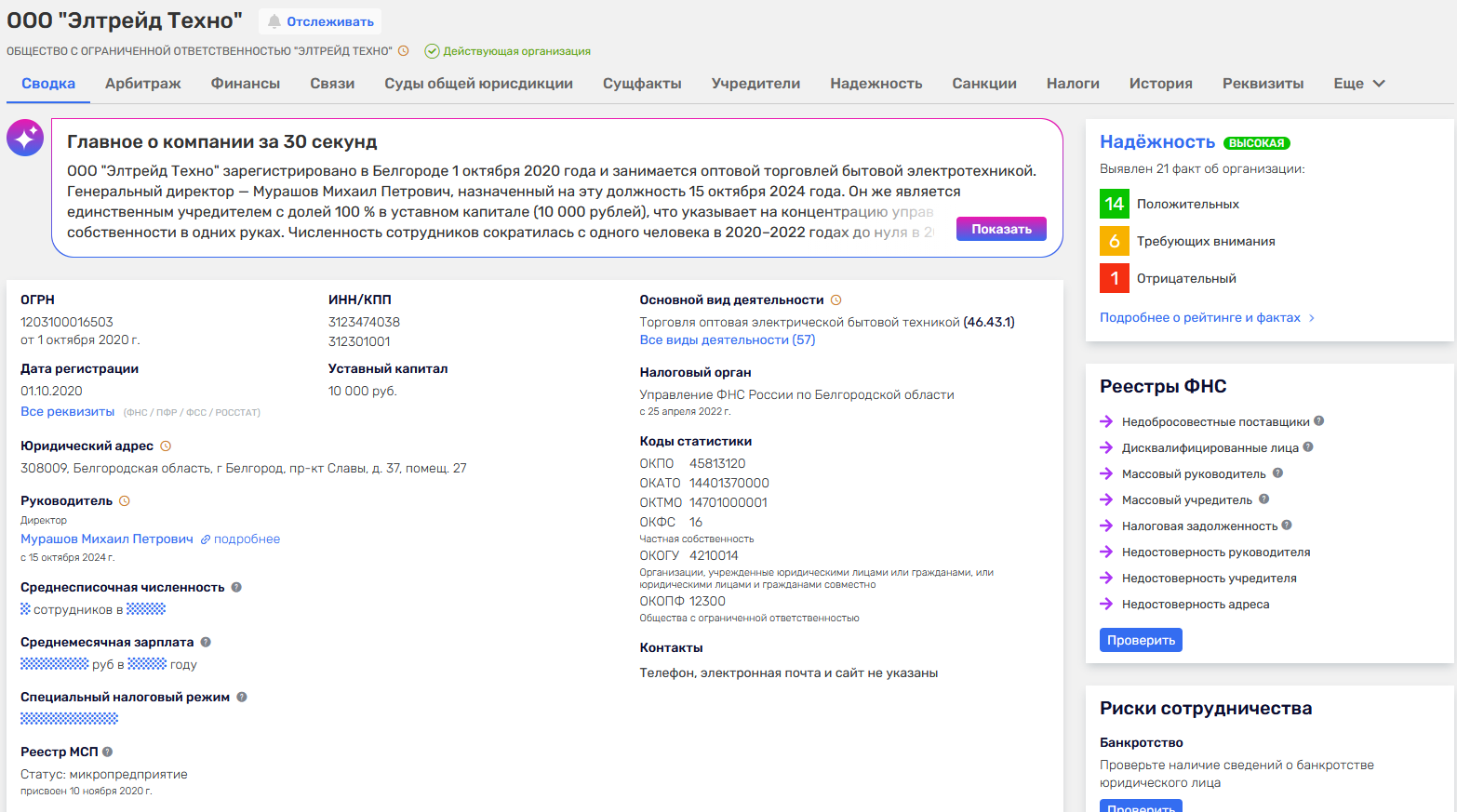Click the Дисквалифицированные лица registry item

click(1210, 447)
